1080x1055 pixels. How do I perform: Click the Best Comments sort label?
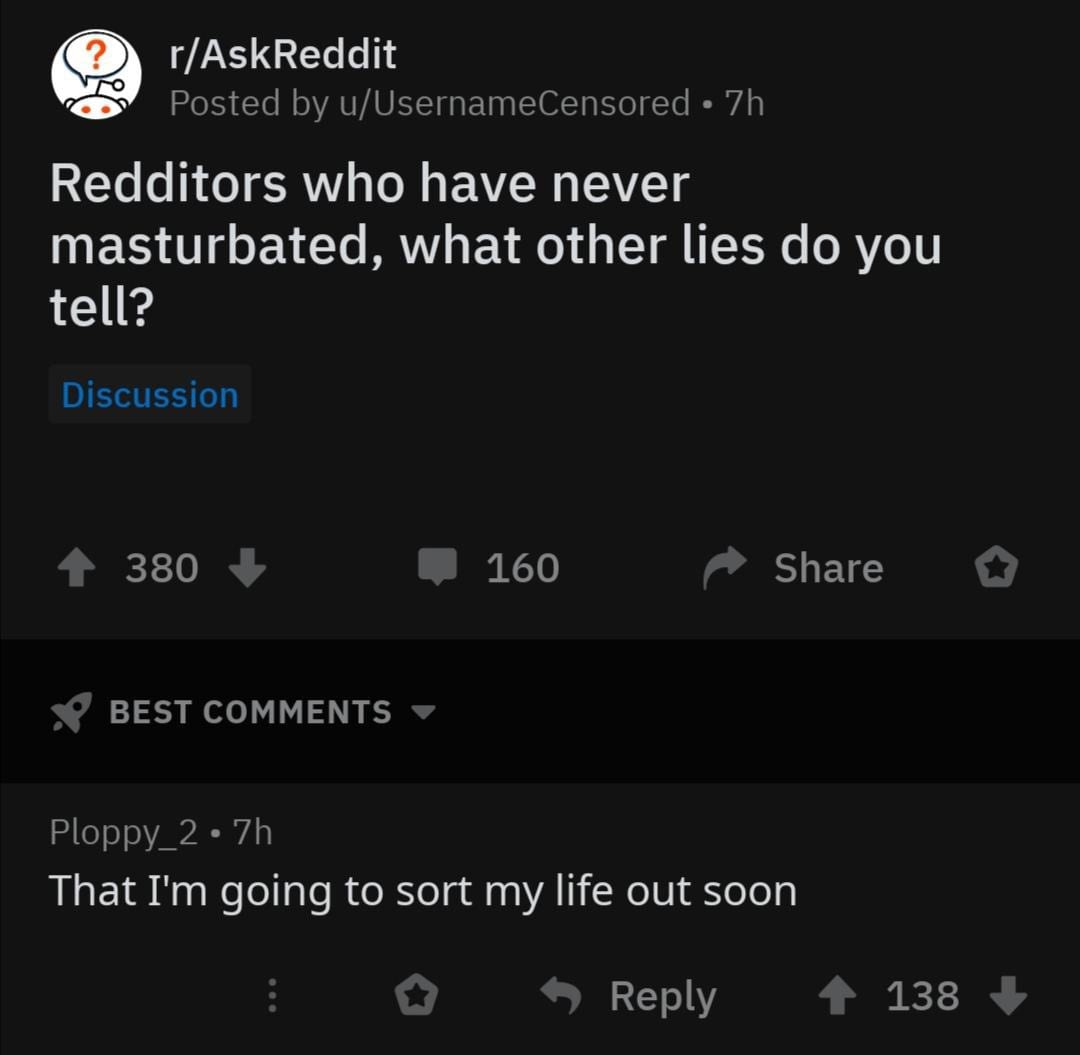tap(250, 712)
